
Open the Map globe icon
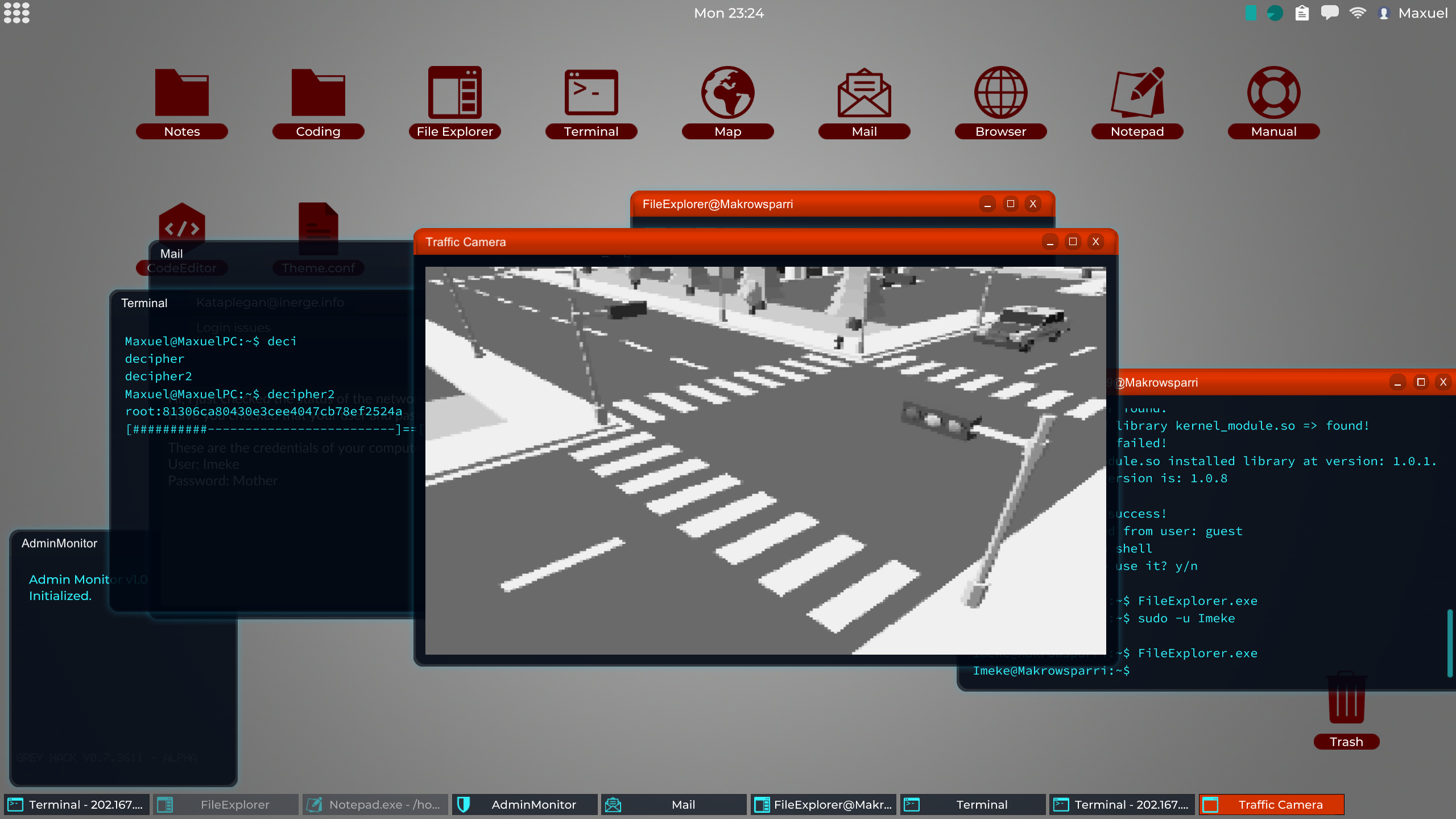727,94
